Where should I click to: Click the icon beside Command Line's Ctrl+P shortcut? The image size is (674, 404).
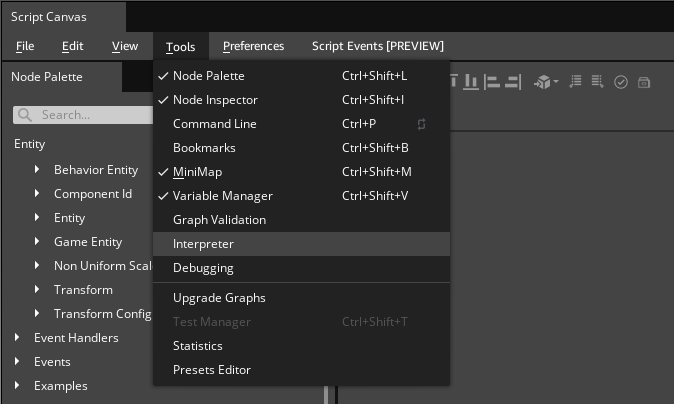pyautogui.click(x=422, y=124)
